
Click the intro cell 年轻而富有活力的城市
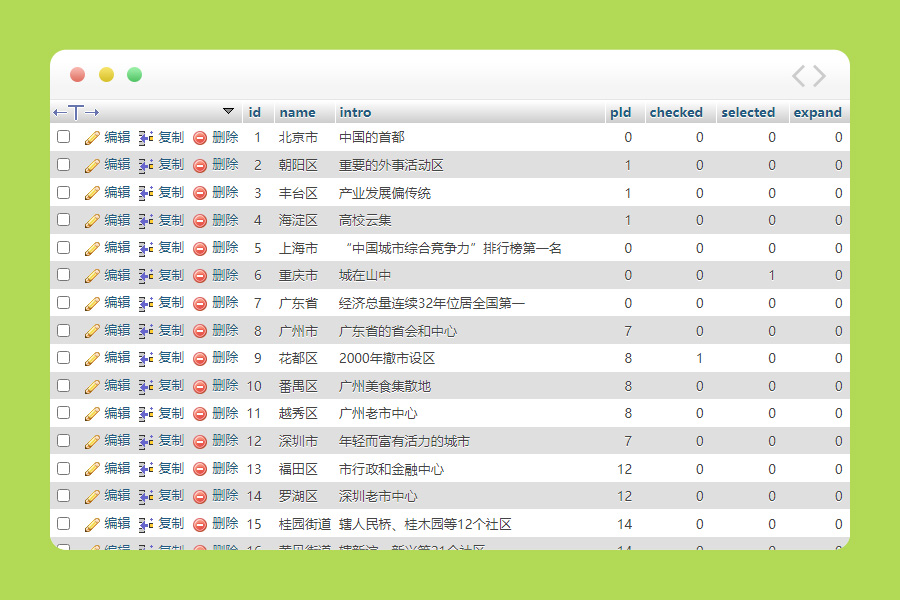point(404,441)
